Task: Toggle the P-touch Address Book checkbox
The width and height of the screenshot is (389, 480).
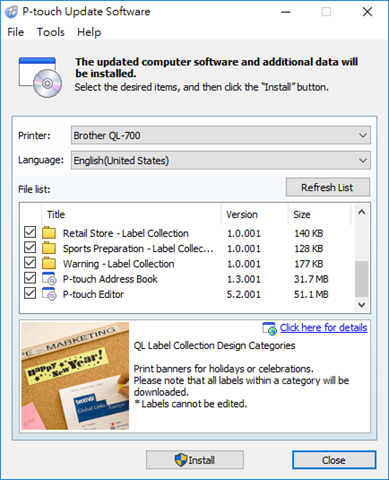Action: (x=30, y=278)
